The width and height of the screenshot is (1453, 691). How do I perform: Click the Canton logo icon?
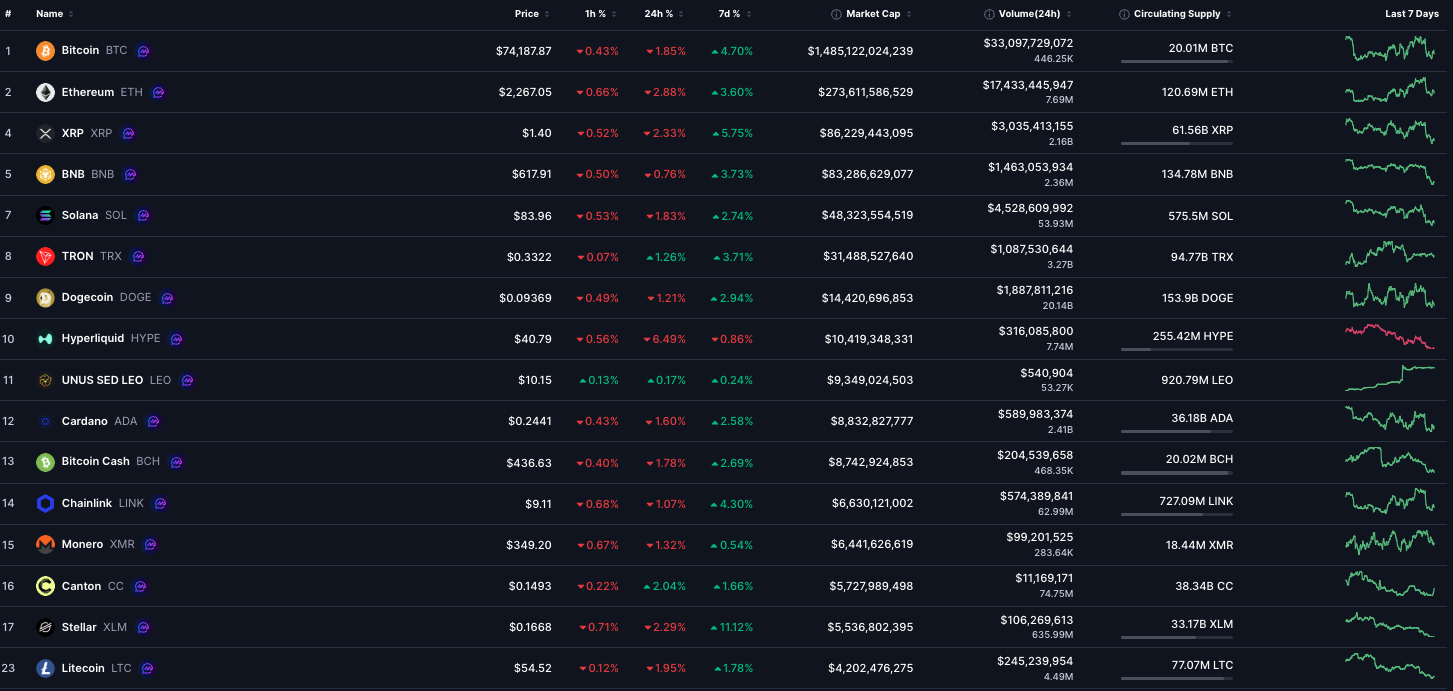coord(45,586)
